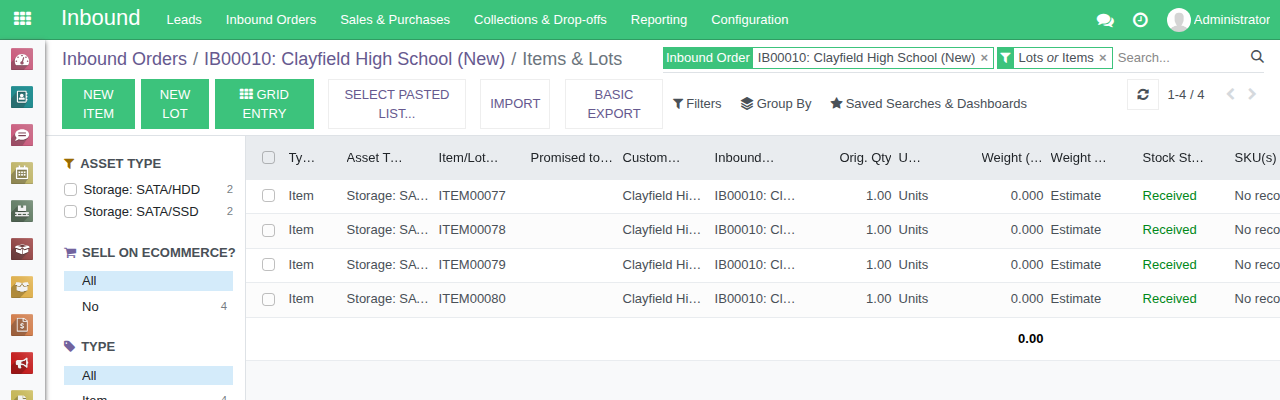This screenshot has width=1280, height=400.
Task: Open the Configuration menu
Action: [749, 20]
